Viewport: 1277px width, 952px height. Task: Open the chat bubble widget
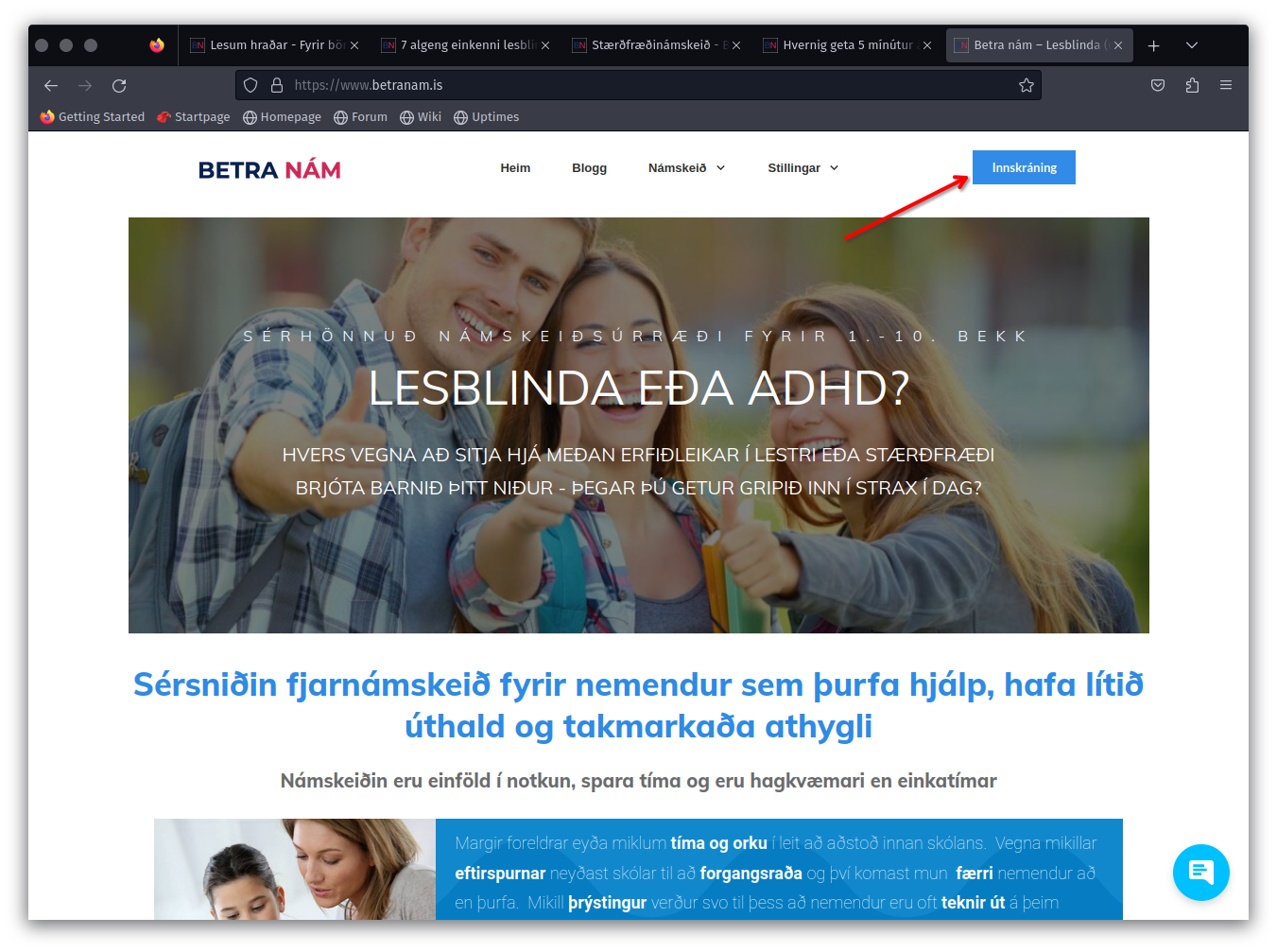click(1201, 873)
